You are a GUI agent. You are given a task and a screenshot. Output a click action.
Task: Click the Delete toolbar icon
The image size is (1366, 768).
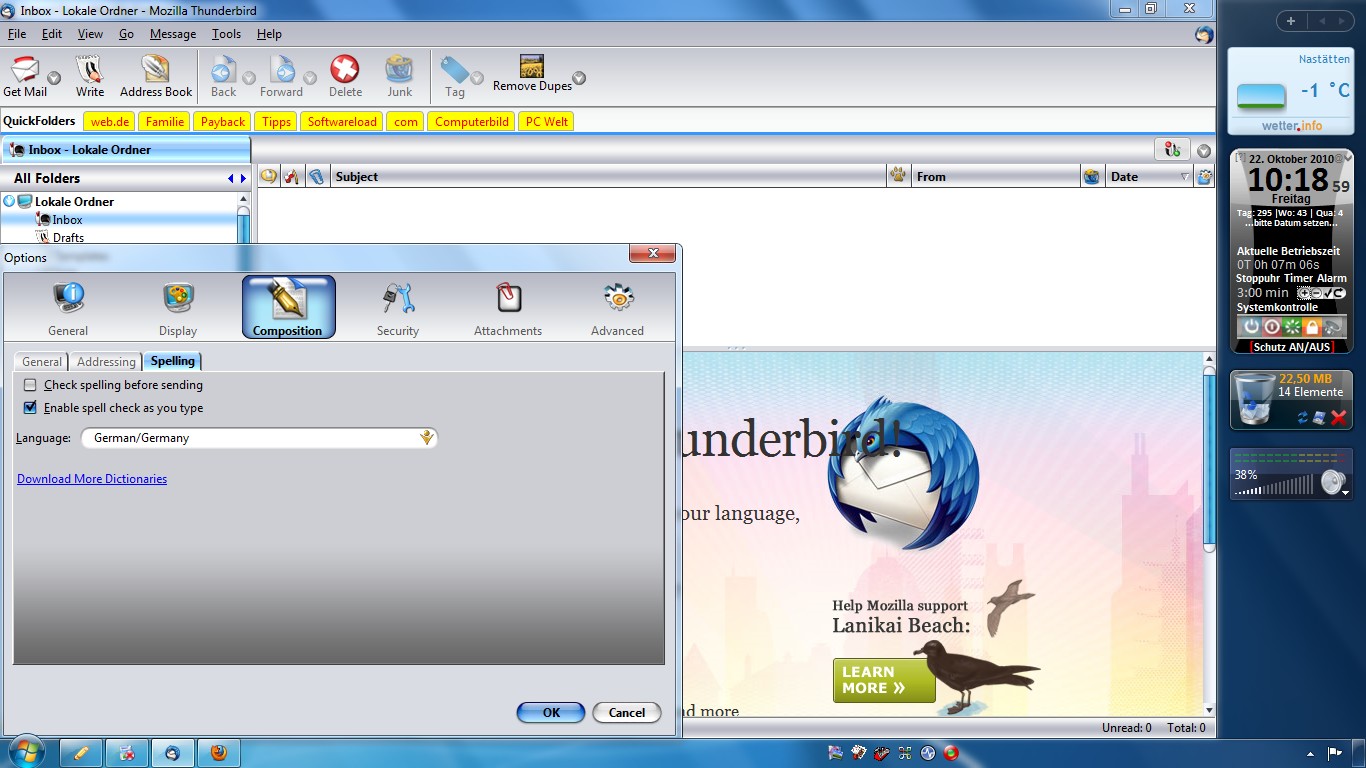pos(345,77)
